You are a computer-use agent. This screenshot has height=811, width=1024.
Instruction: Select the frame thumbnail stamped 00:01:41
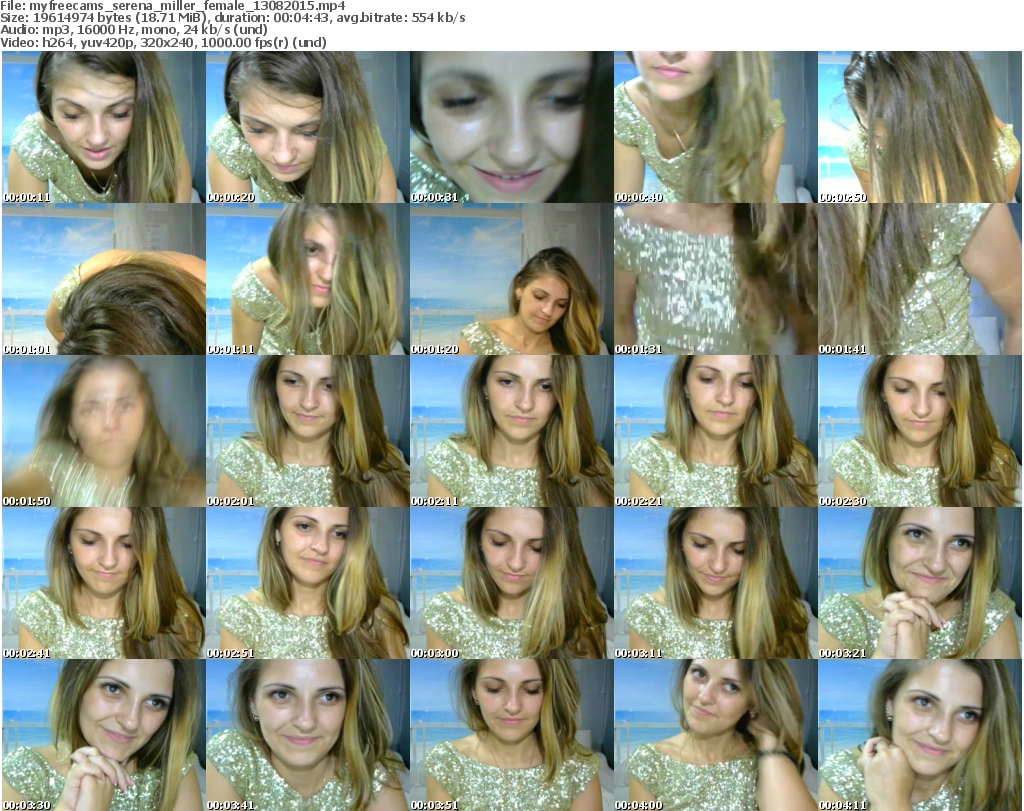920,279
